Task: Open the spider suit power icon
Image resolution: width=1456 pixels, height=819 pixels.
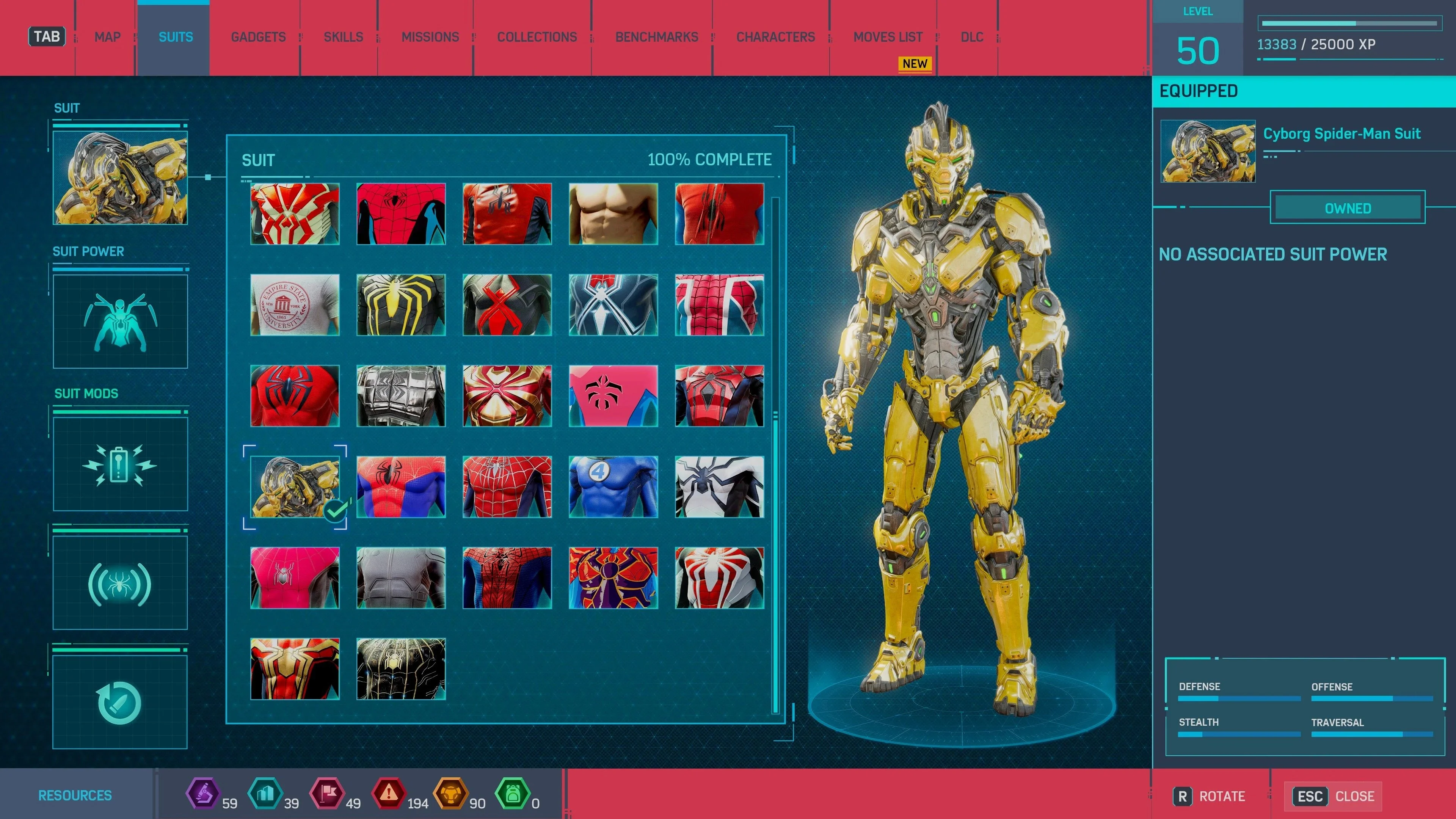Action: click(120, 321)
